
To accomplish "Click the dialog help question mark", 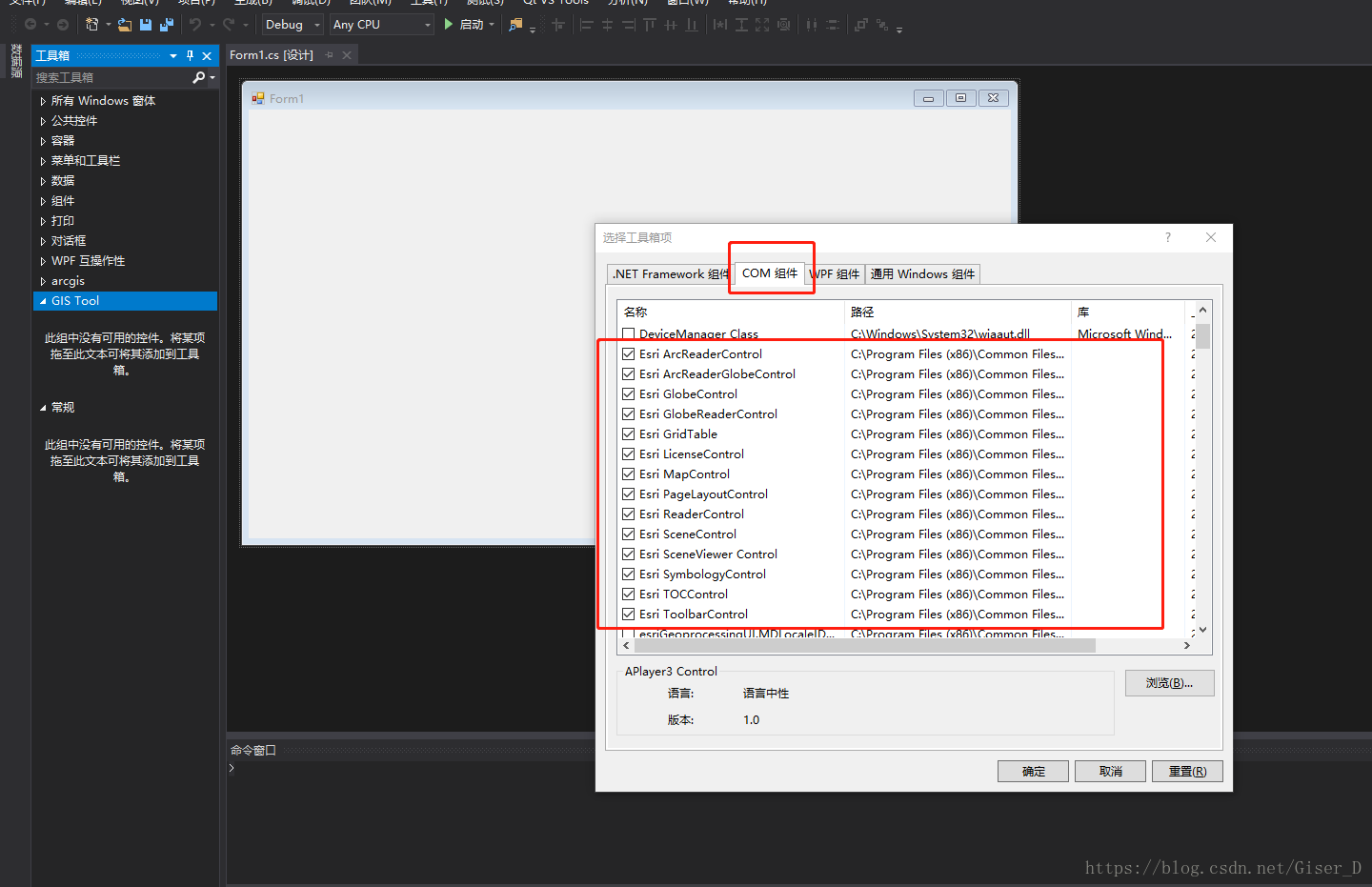I will coord(1168,237).
